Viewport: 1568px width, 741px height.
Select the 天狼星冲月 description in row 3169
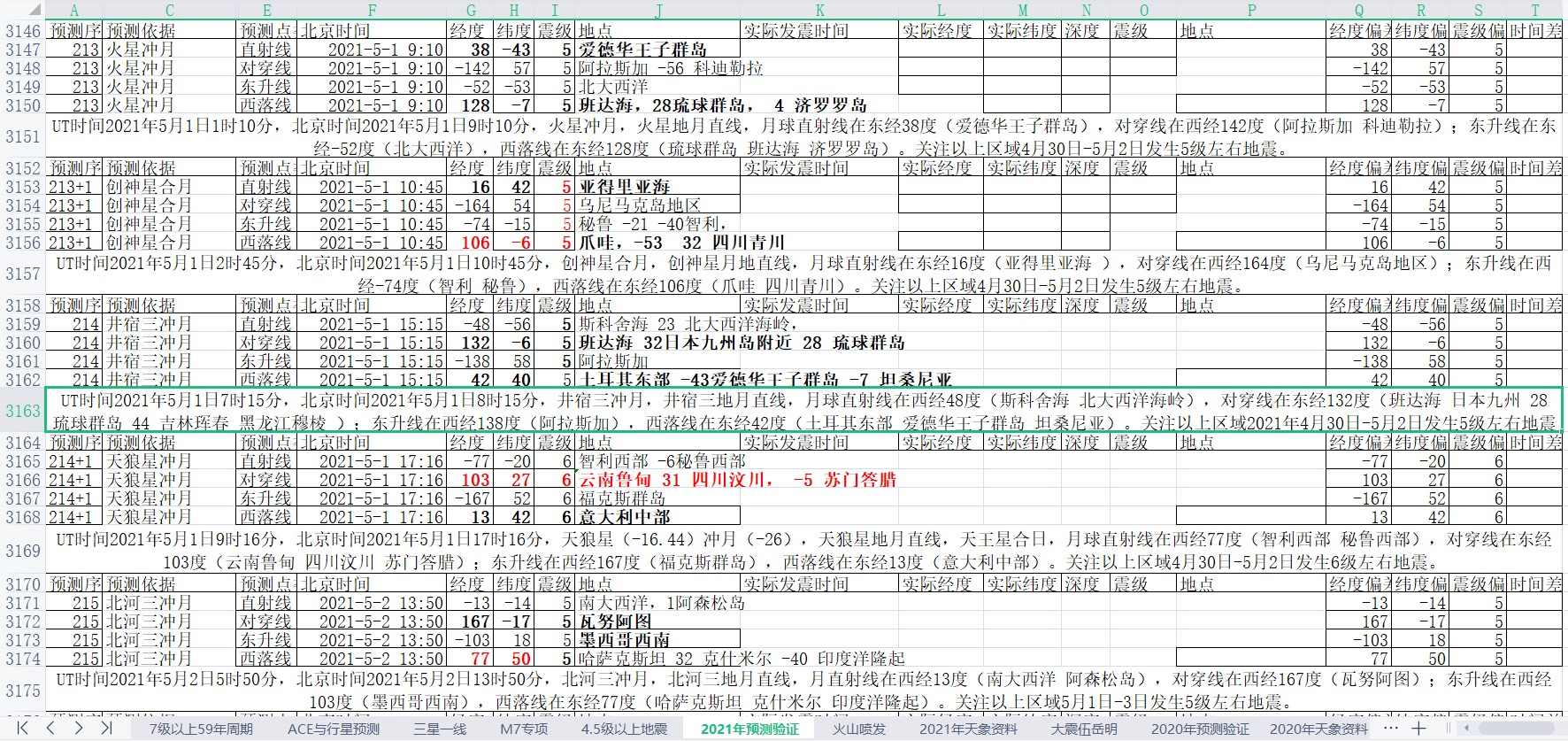pos(804,551)
